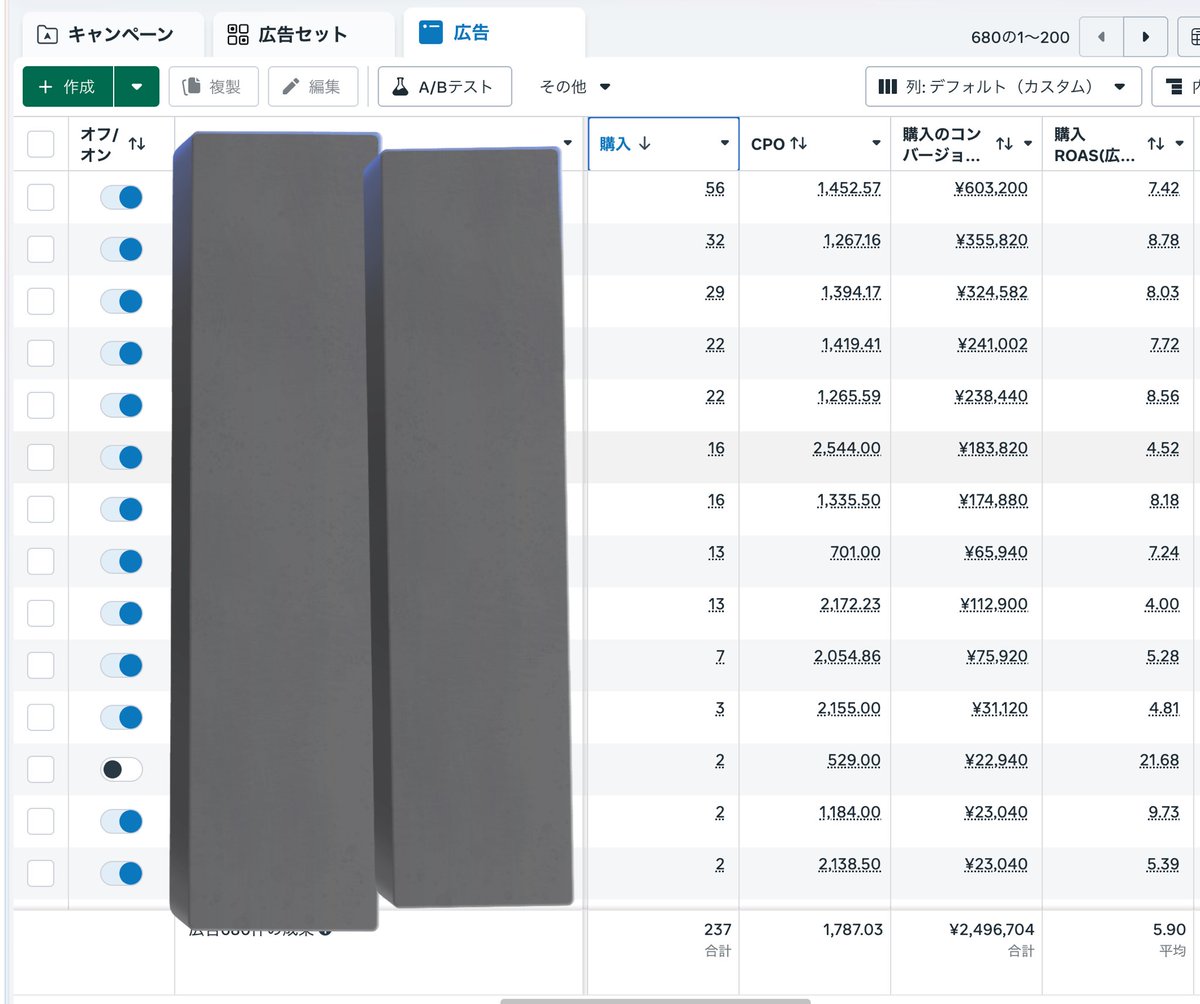Click the ROAS value 4.00
1200x1004 pixels.
tap(1164, 604)
